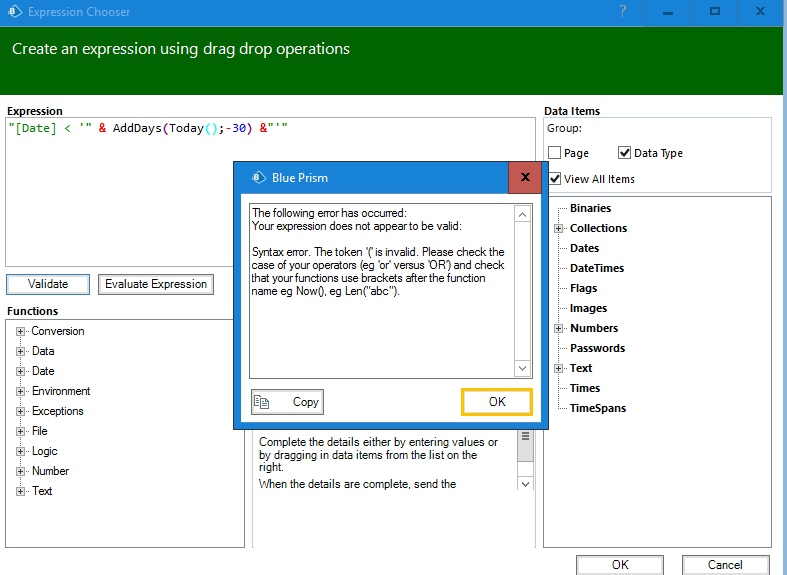Screen dimensions: 787x575
Task: Select Binaries in the Data Items tree
Action: [x=590, y=208]
